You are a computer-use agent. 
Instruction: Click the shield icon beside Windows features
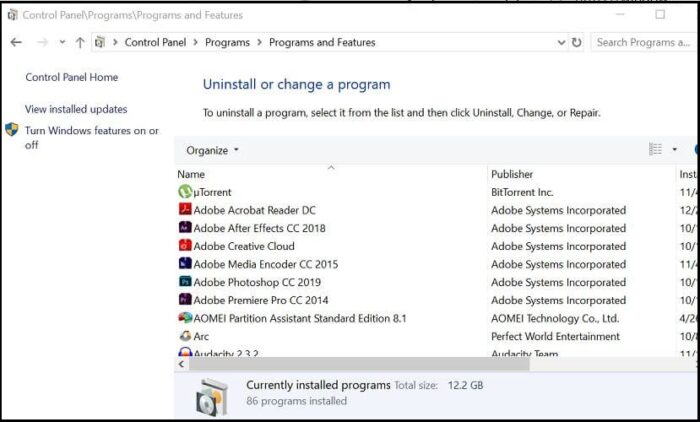[12, 130]
